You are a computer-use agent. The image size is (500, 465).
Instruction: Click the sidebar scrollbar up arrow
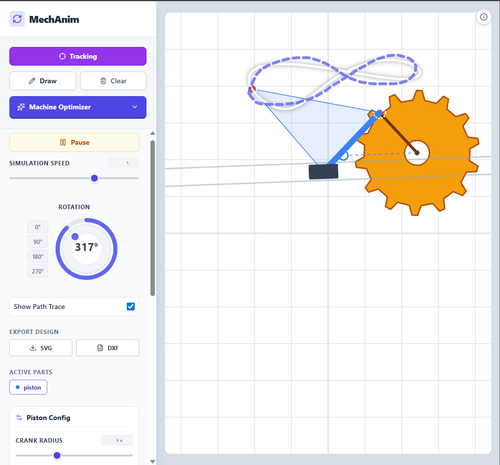coord(153,133)
